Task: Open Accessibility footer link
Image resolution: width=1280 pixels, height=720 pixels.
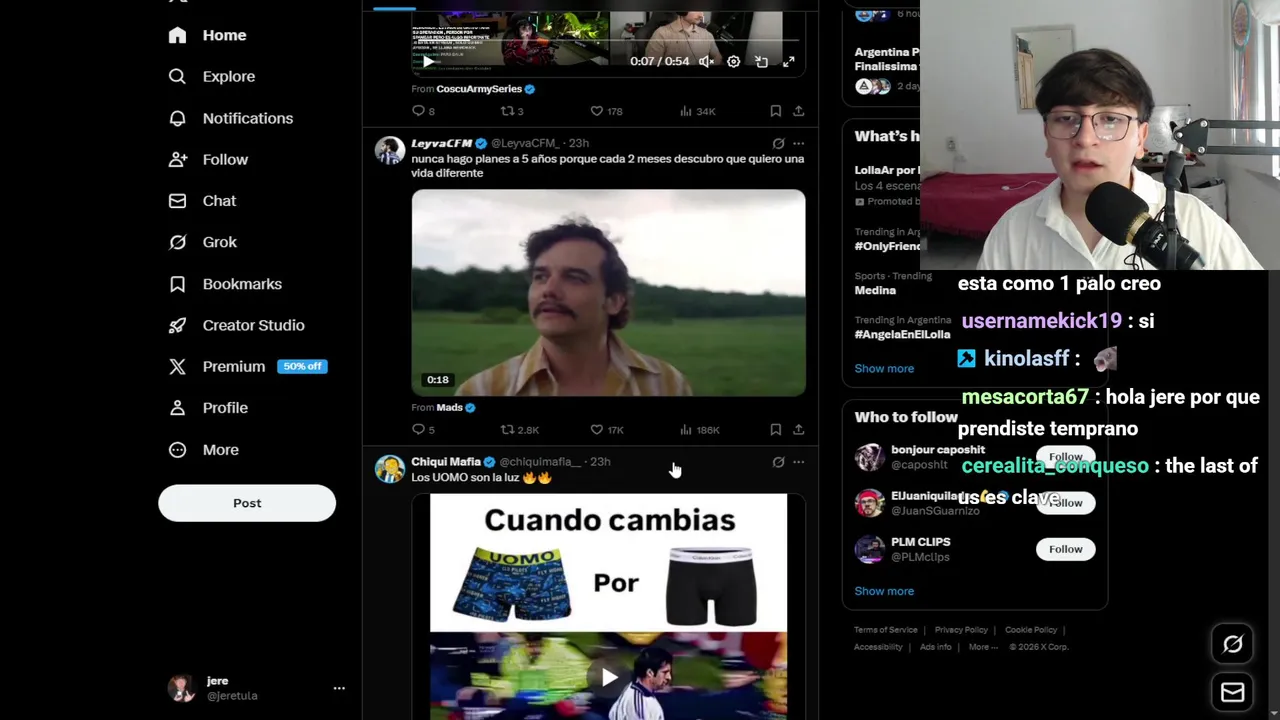Action: point(878,647)
